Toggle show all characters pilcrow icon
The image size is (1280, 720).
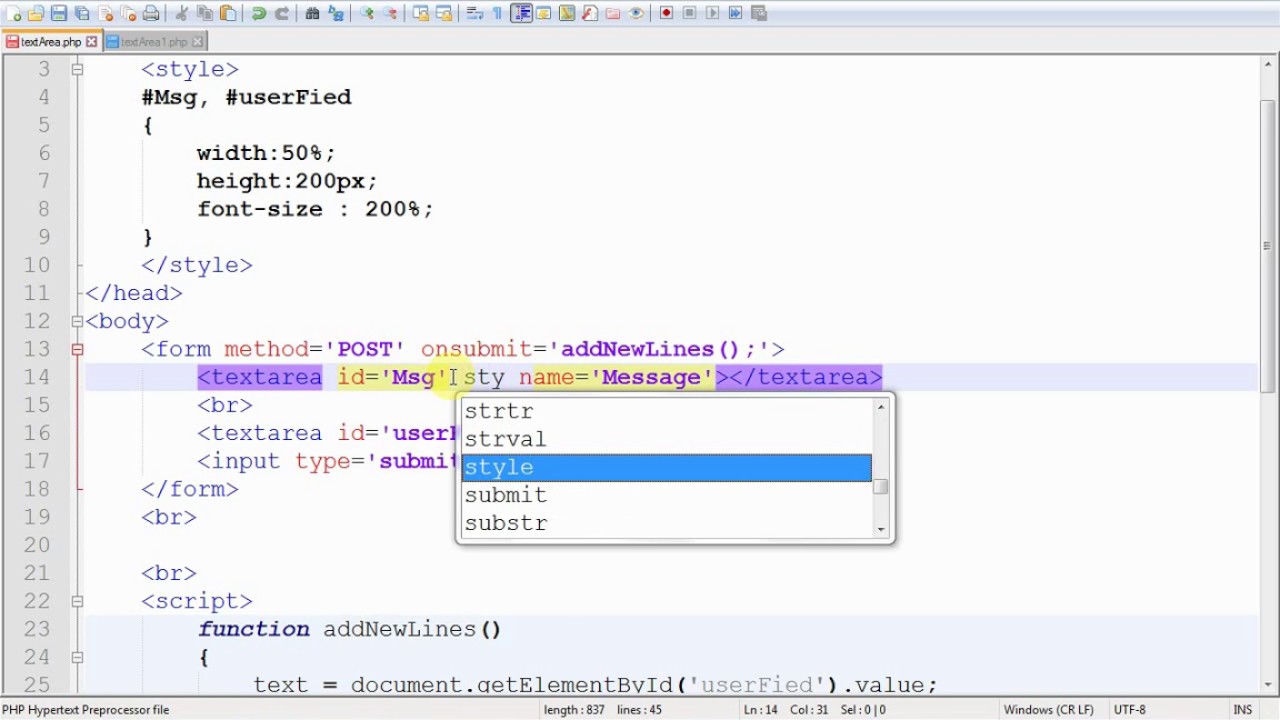497,13
